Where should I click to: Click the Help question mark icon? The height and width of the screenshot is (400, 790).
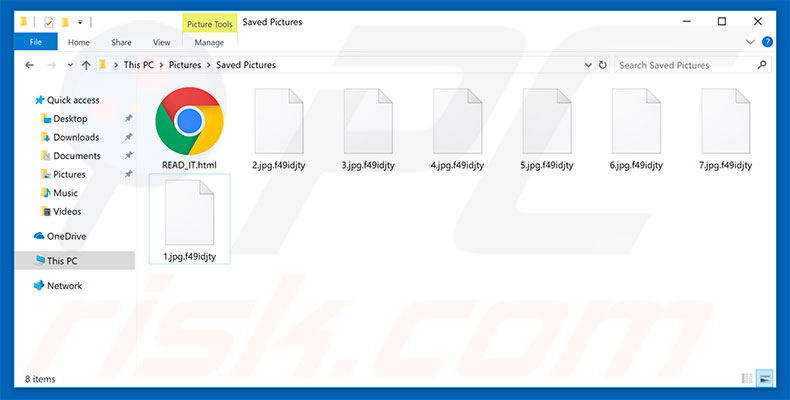click(x=767, y=42)
